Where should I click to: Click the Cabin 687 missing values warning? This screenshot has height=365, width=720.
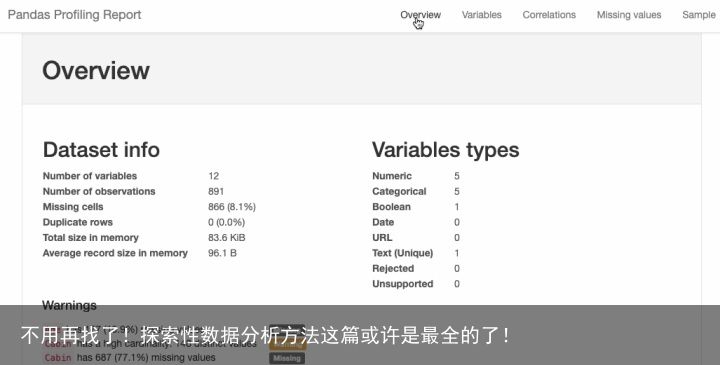[x=129, y=357]
